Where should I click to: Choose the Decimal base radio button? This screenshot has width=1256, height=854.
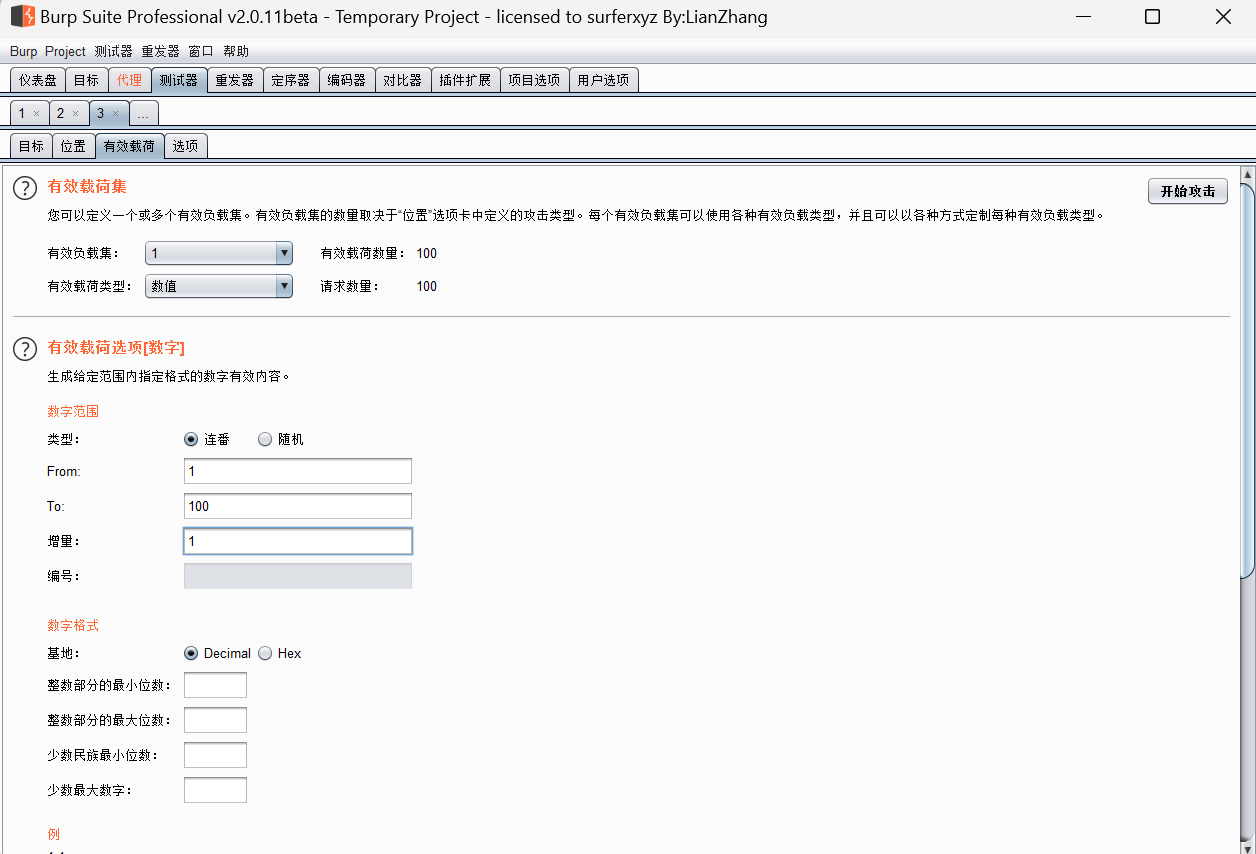point(191,653)
